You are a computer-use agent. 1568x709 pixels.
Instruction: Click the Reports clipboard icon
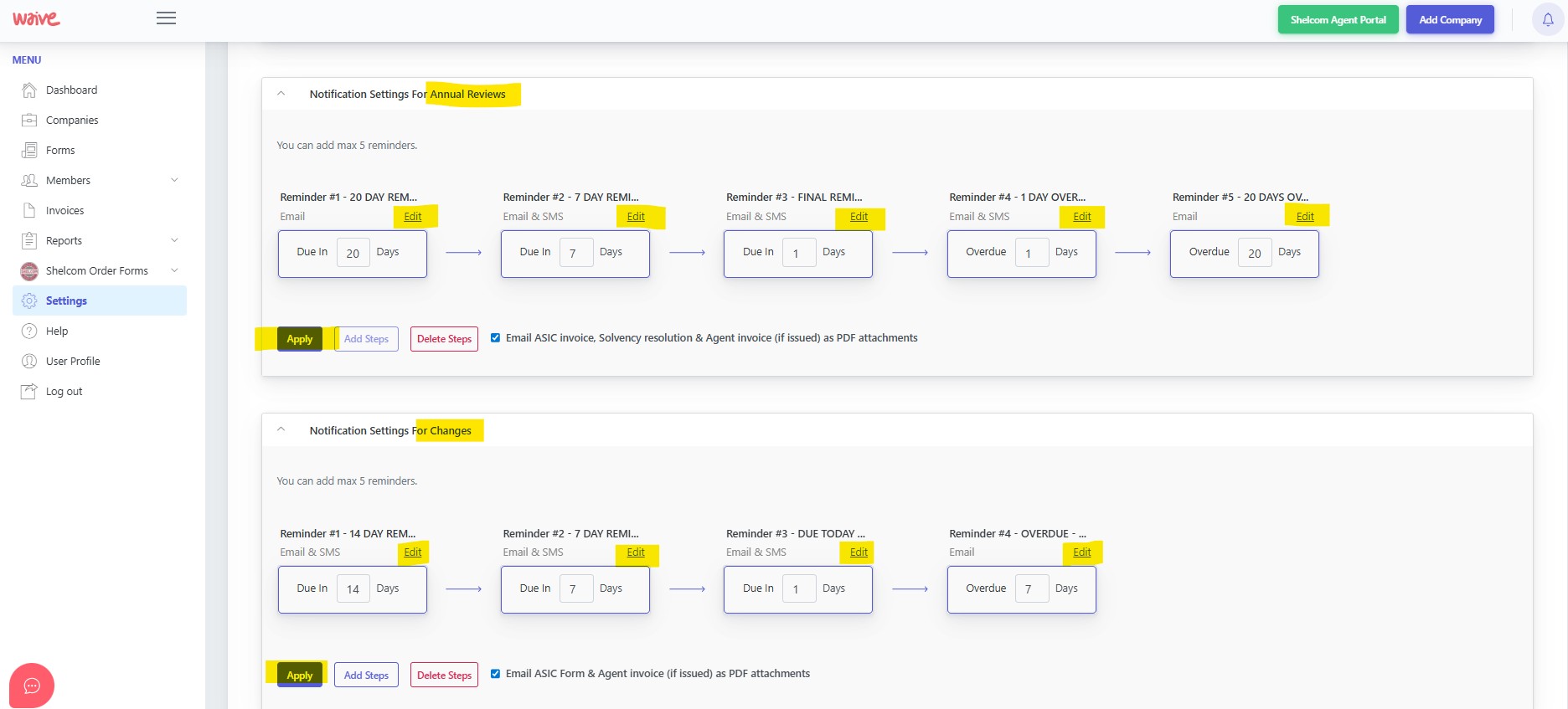[x=29, y=240]
